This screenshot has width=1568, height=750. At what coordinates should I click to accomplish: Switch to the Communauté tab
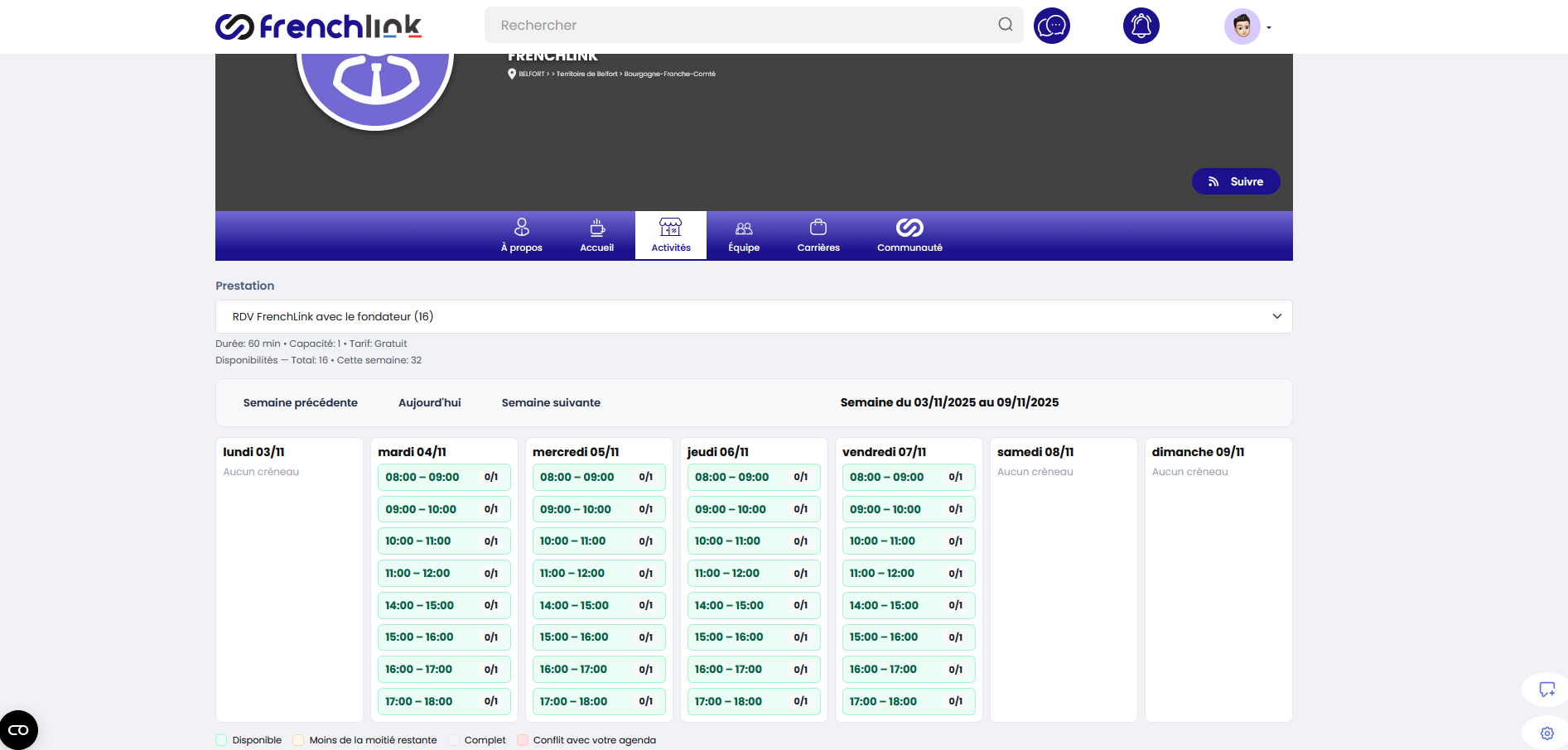(x=909, y=235)
